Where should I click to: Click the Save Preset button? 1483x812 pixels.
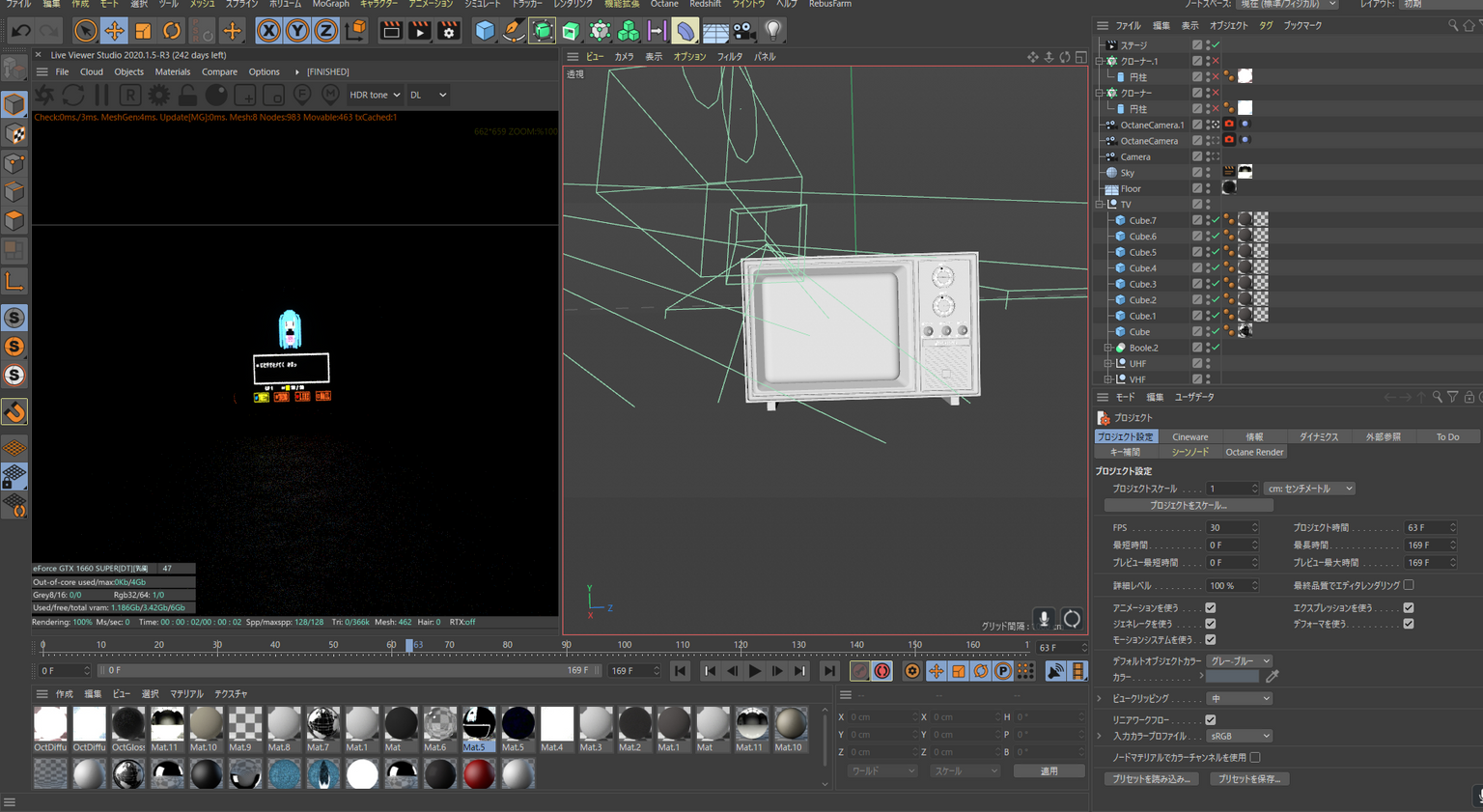[x=1248, y=779]
